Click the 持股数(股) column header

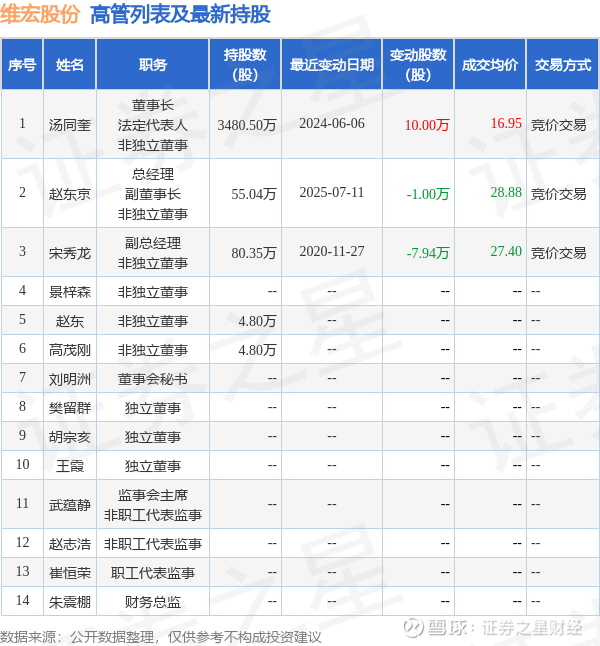click(245, 64)
